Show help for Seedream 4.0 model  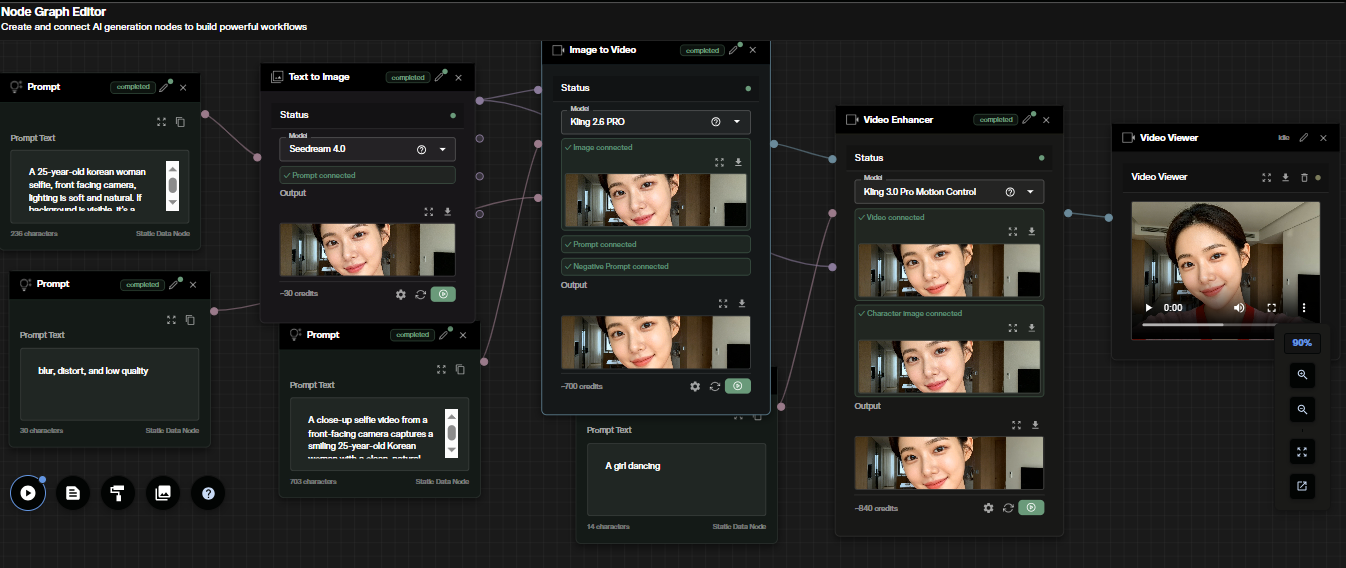click(421, 149)
